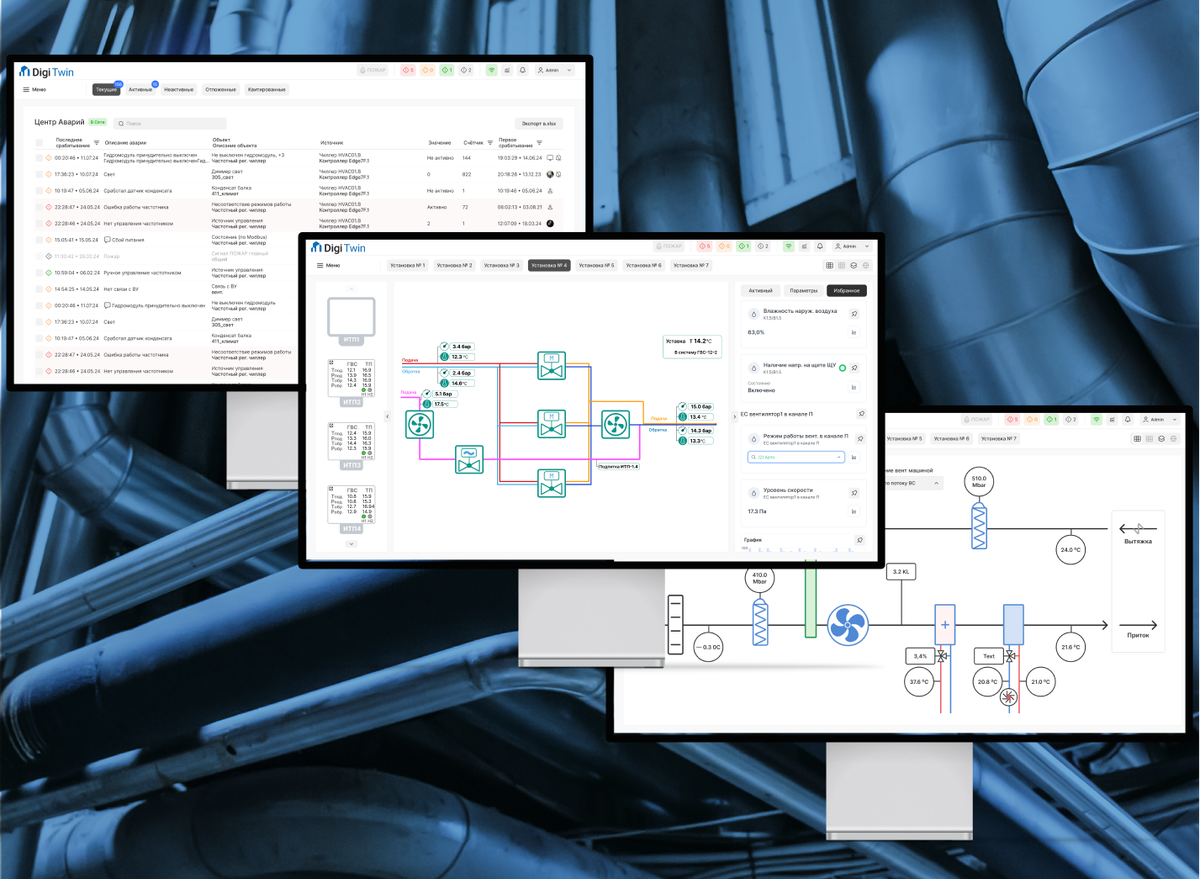Image resolution: width=1200 pixels, height=879 pixels.
Task: Click the green wifi status icon in the alarm center window
Action: coord(491,71)
